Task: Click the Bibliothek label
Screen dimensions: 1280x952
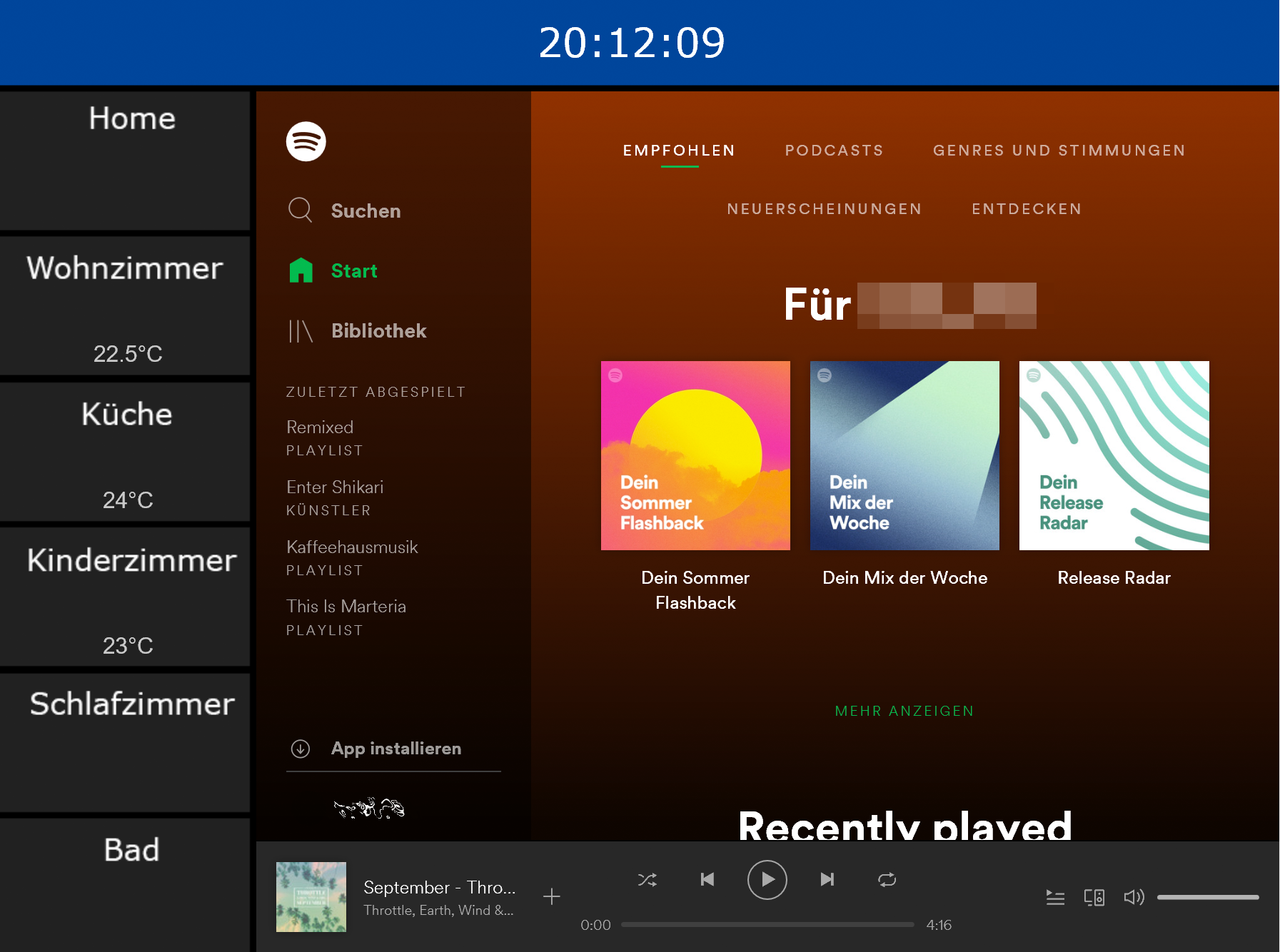Action: [378, 330]
